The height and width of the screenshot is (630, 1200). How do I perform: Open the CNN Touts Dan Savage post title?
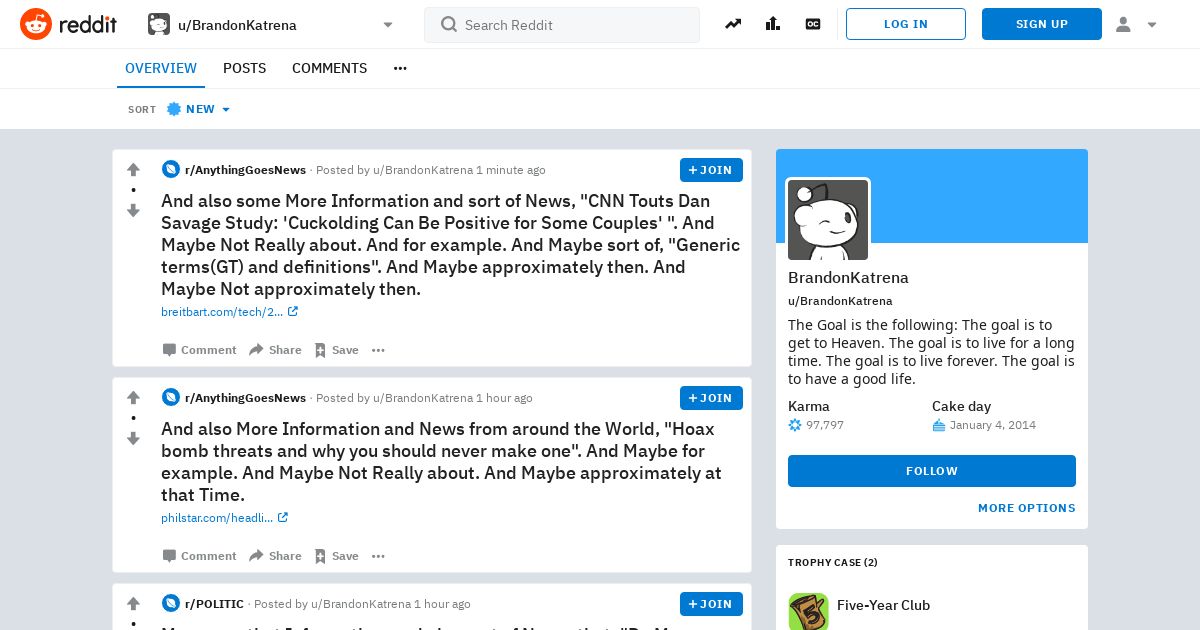[x=451, y=245]
